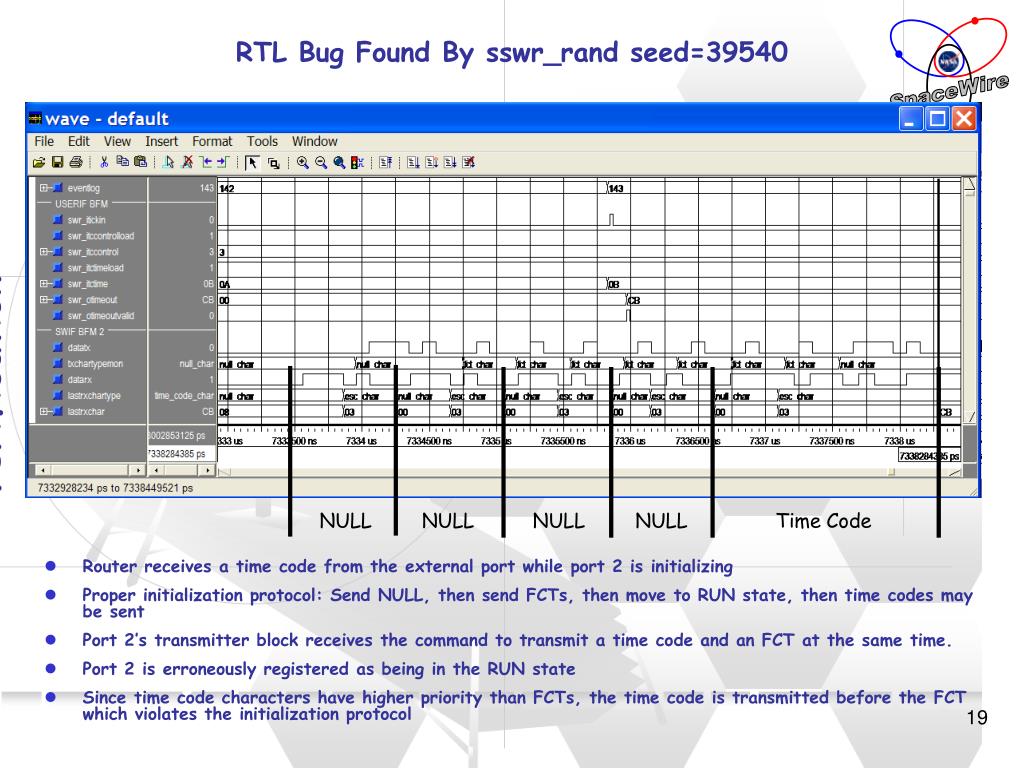Image resolution: width=1024 pixels, height=768 pixels.
Task: Close the wave window
Action: pyautogui.click(x=964, y=119)
